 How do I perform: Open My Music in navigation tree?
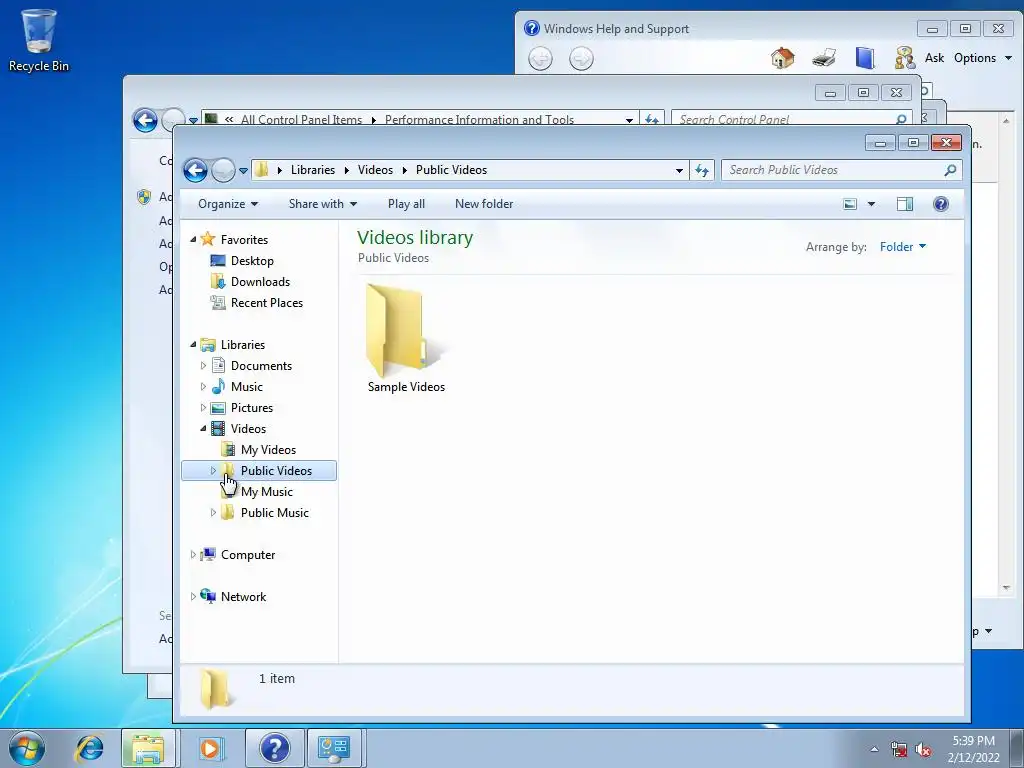(266, 492)
